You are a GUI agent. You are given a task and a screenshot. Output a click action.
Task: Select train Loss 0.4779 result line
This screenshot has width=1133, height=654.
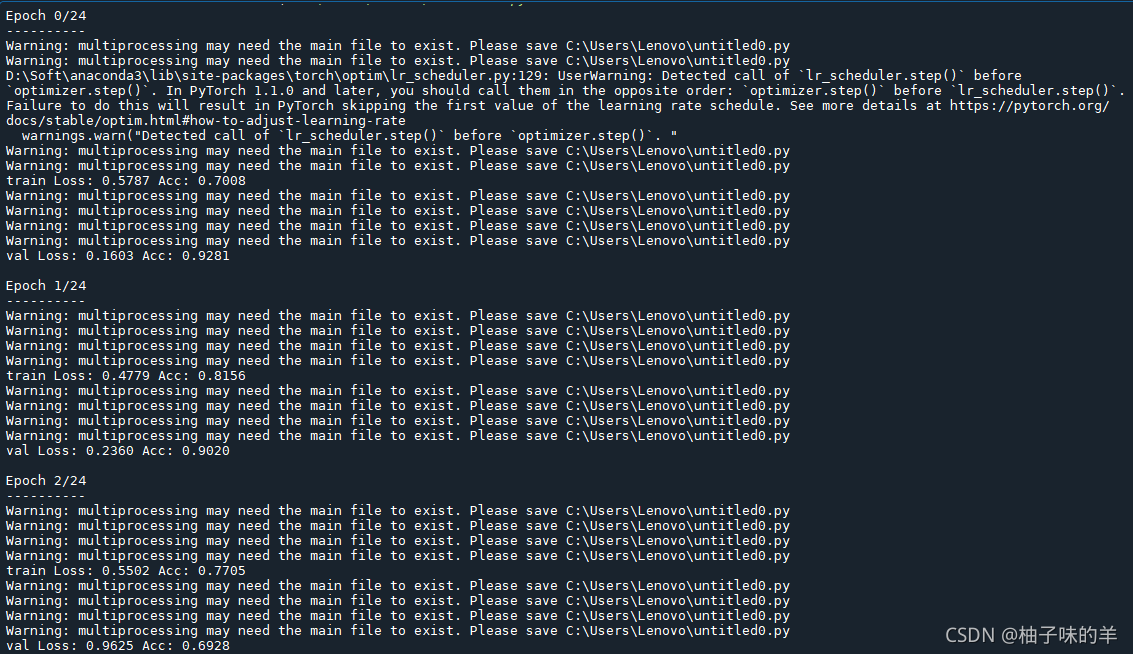point(125,376)
